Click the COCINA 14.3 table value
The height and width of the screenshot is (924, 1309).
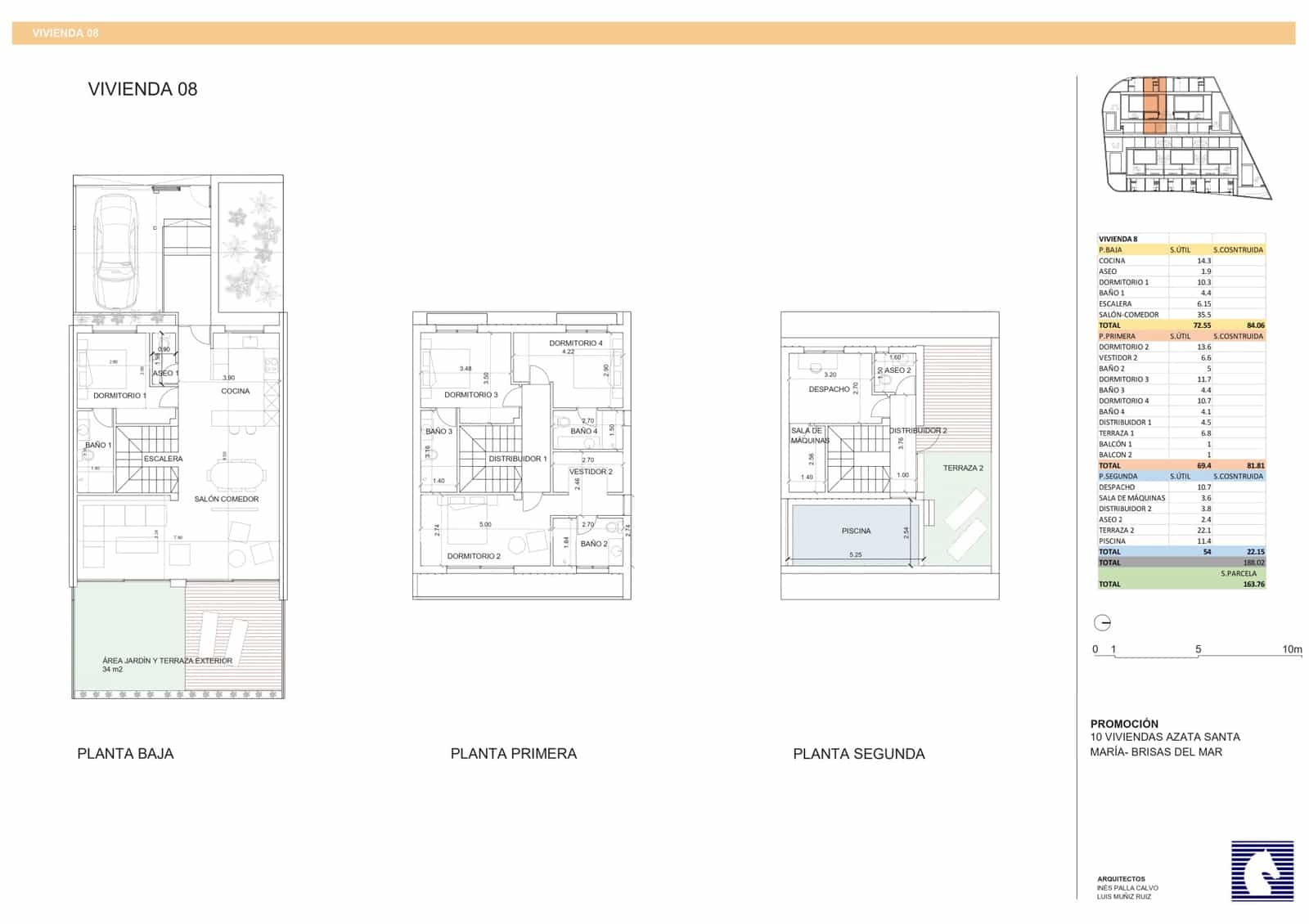pyautogui.click(x=1203, y=261)
